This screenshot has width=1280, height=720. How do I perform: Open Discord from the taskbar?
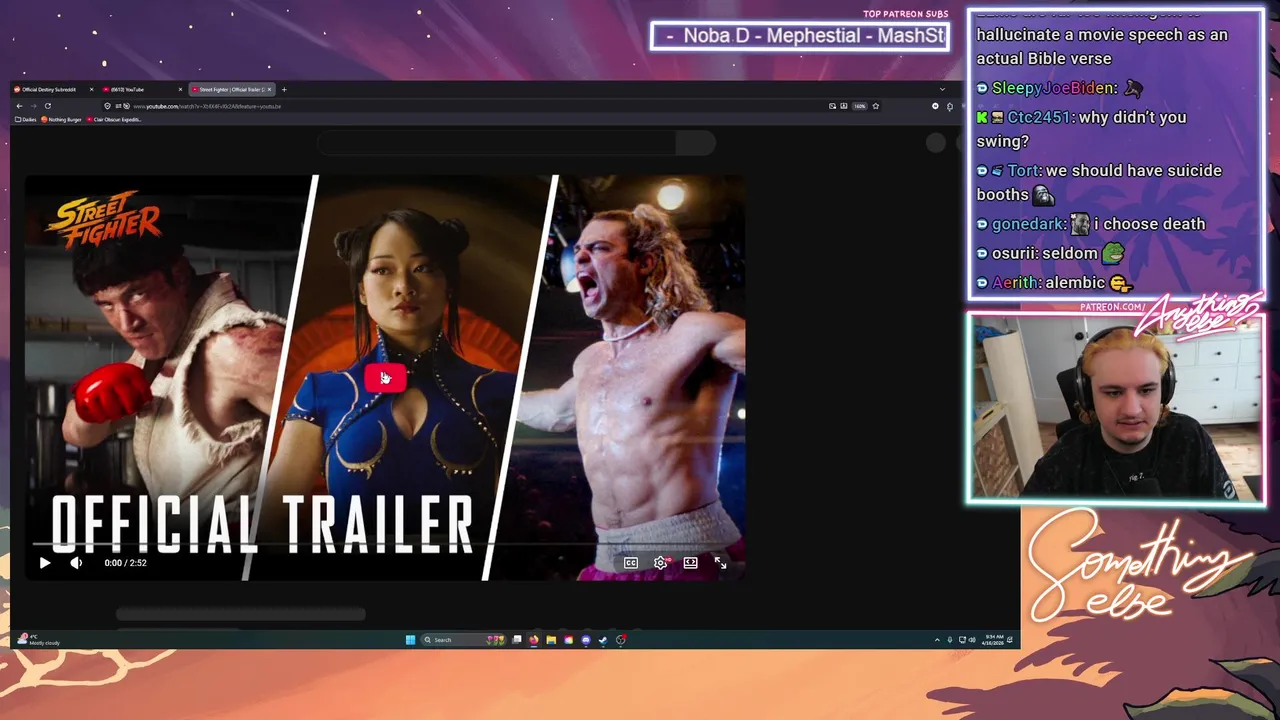(x=586, y=640)
